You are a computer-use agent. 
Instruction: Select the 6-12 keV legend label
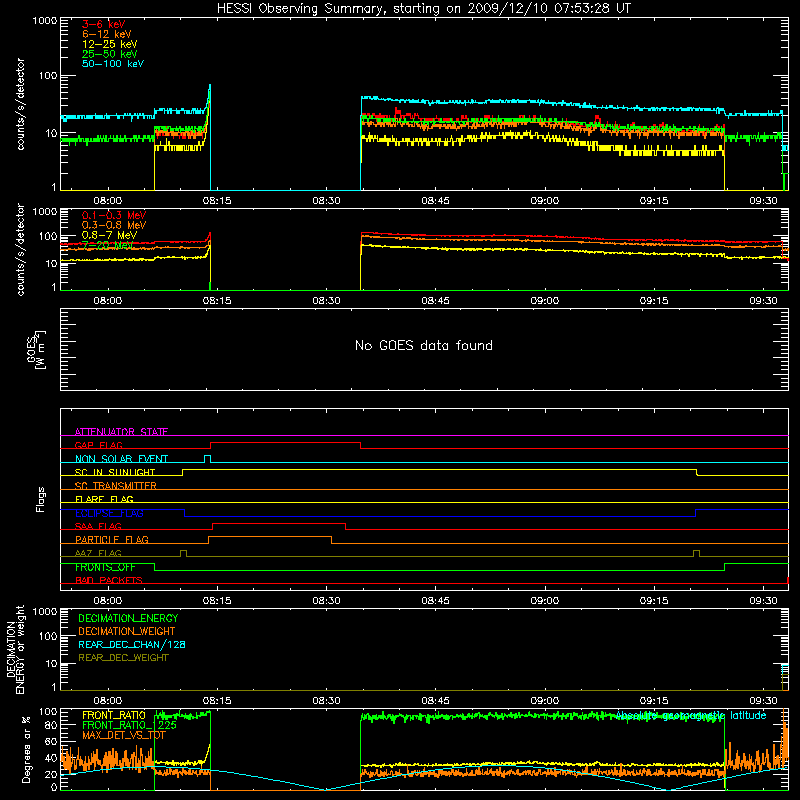pyautogui.click(x=106, y=34)
